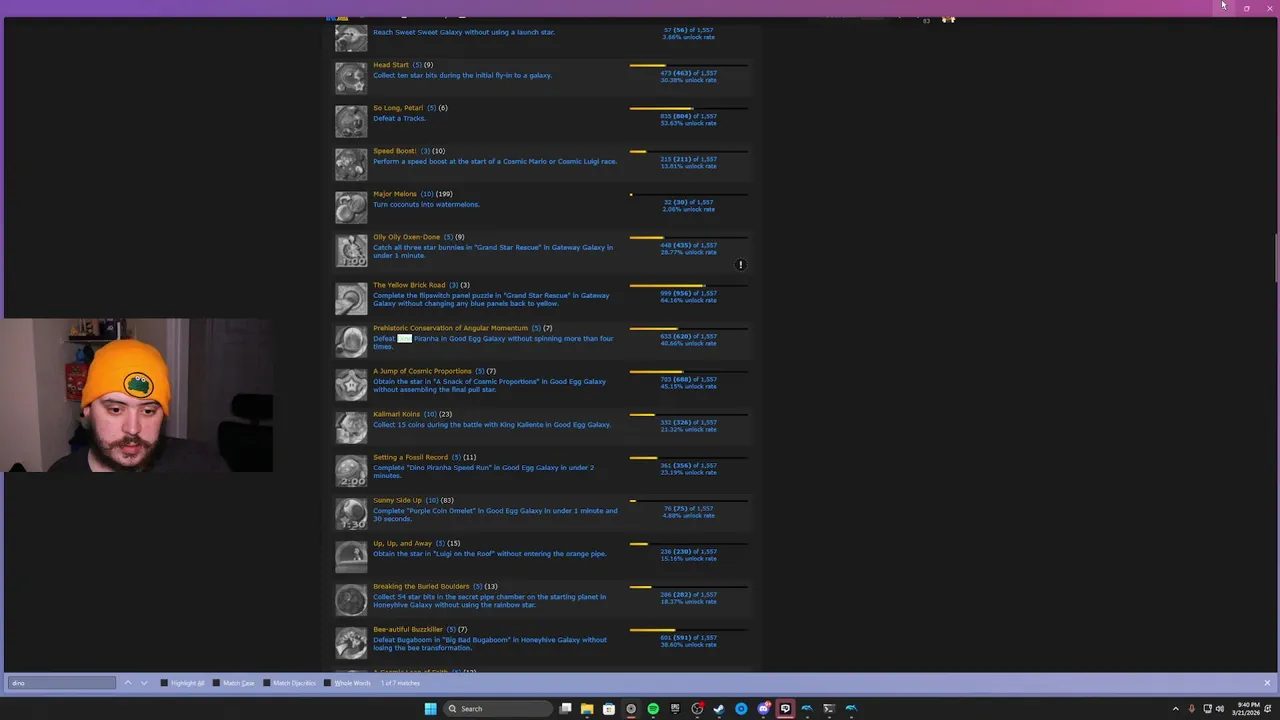The height and width of the screenshot is (720, 1280).
Task: Open Spotify from the taskbar
Action: (653, 708)
